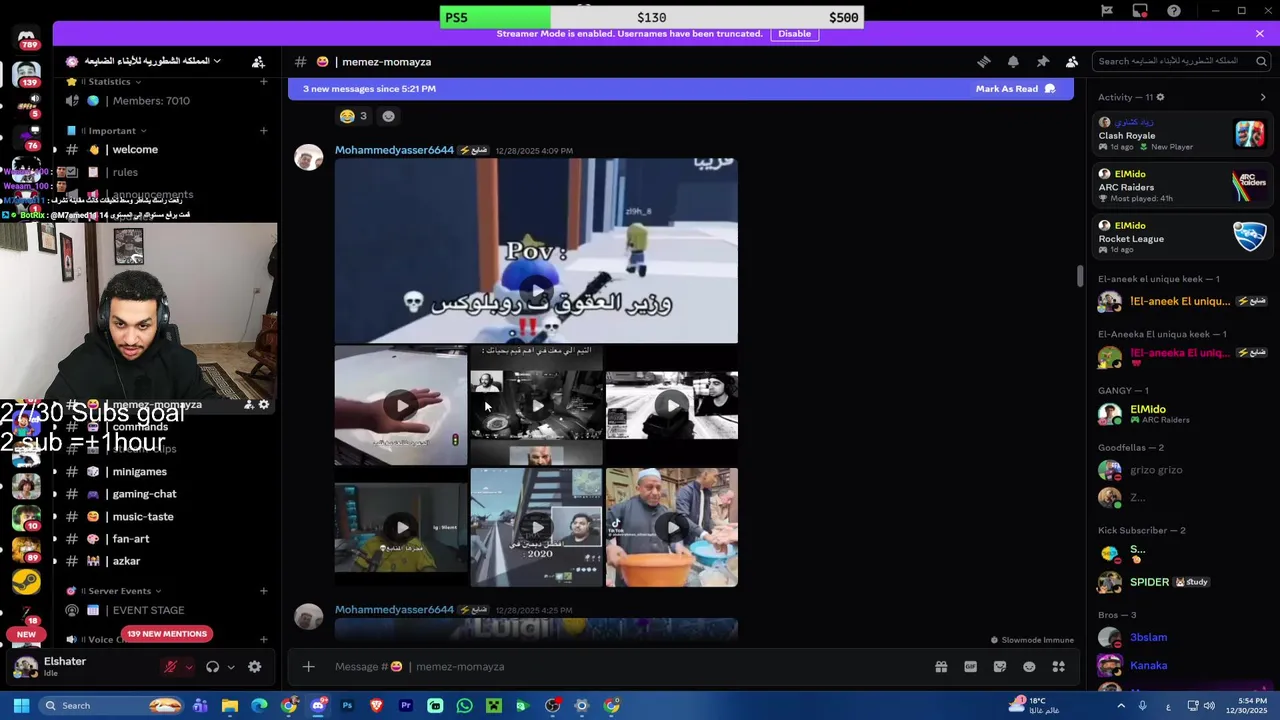Jump to 3 new messages since 5:21 PM

coord(370,89)
